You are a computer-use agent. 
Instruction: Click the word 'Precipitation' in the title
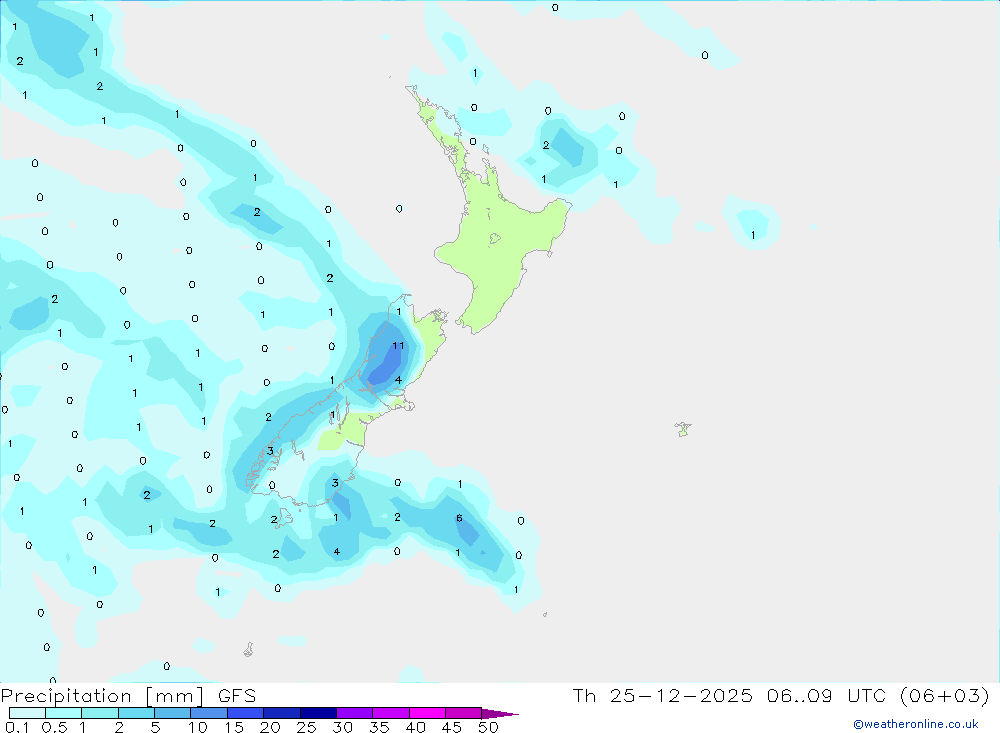point(66,696)
